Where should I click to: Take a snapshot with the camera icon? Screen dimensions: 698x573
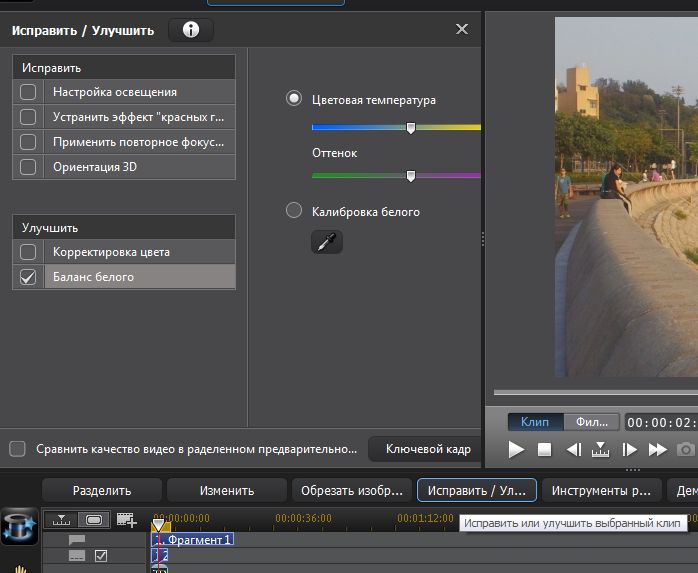pos(686,450)
